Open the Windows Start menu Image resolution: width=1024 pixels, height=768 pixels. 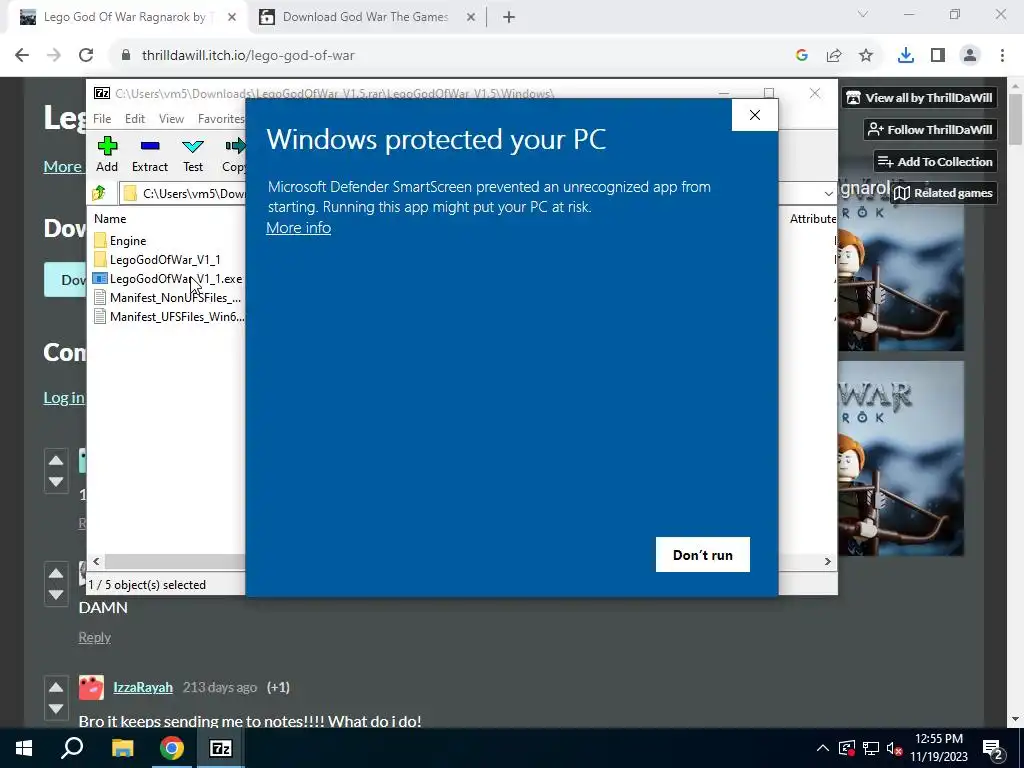[24, 748]
